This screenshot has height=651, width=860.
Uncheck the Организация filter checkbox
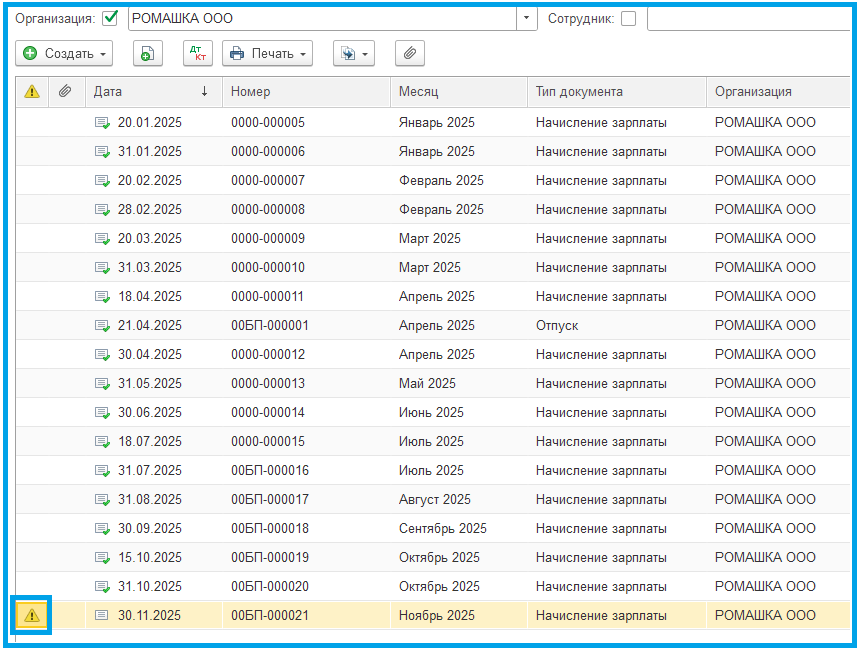(111, 19)
